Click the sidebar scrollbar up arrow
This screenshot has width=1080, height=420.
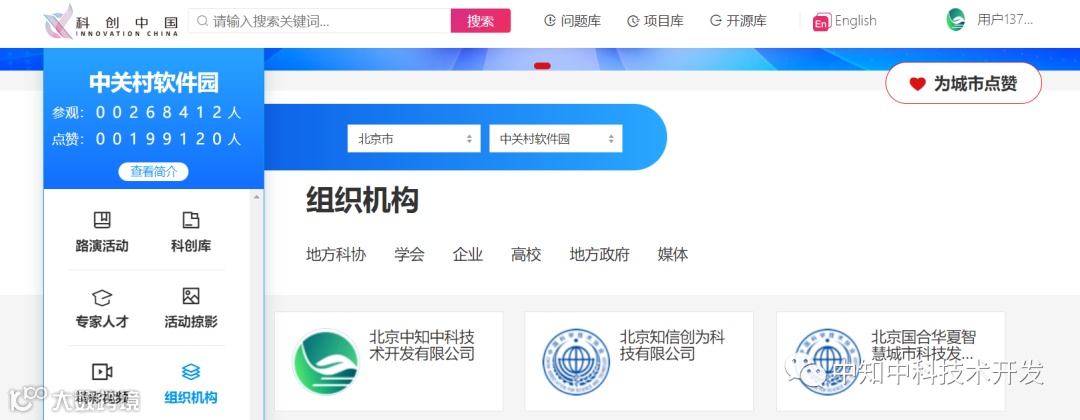257,197
